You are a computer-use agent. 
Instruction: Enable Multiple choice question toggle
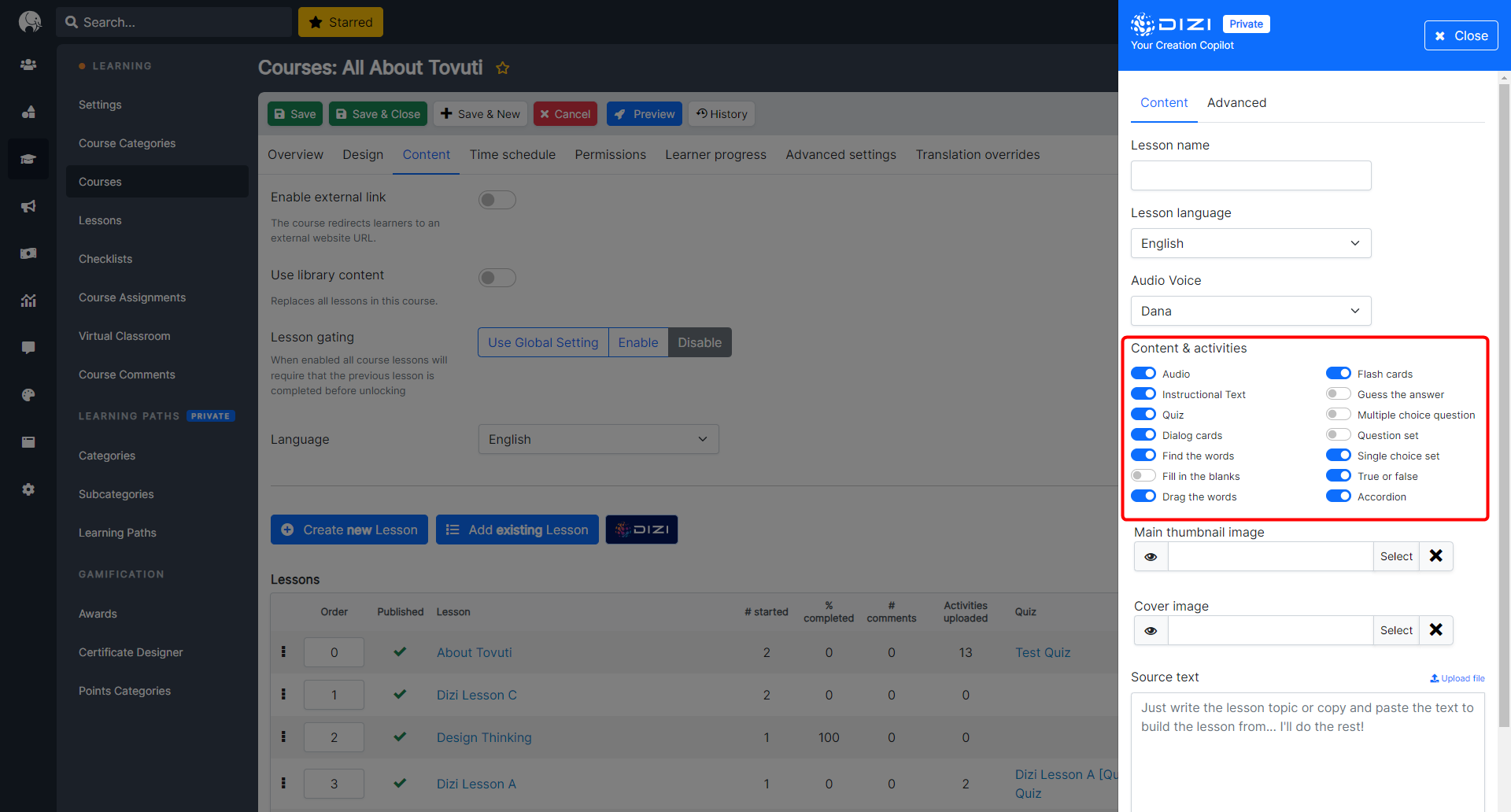point(1339,415)
